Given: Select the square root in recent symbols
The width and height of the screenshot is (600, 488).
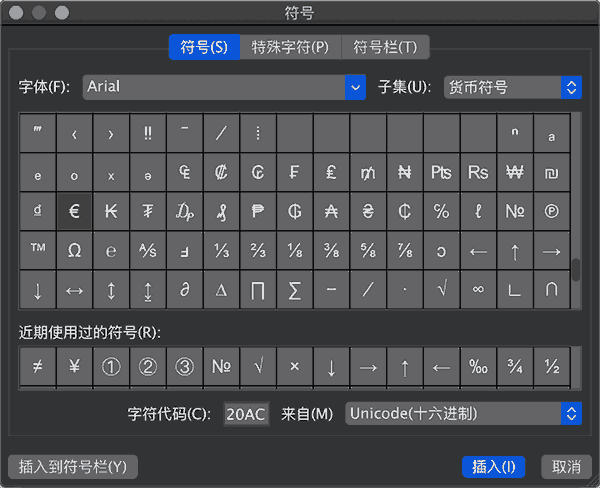Looking at the screenshot, I should 258,367.
